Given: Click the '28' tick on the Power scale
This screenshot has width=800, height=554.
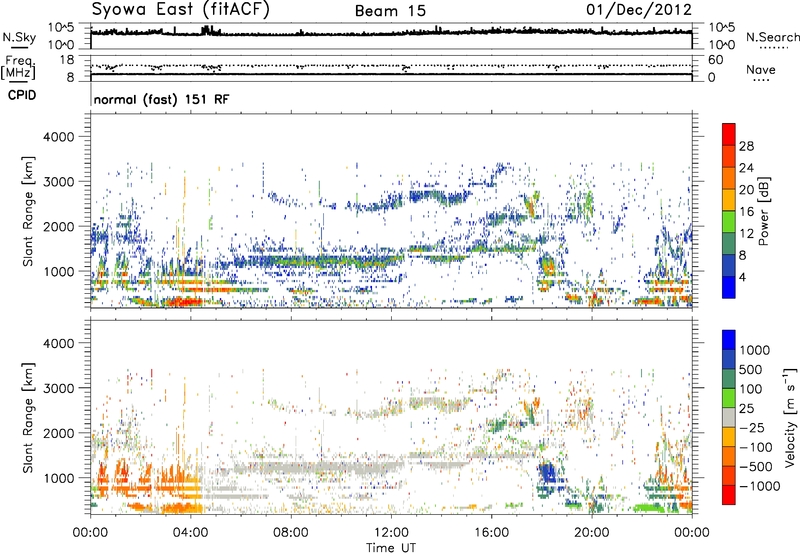Looking at the screenshot, I should click(746, 146).
